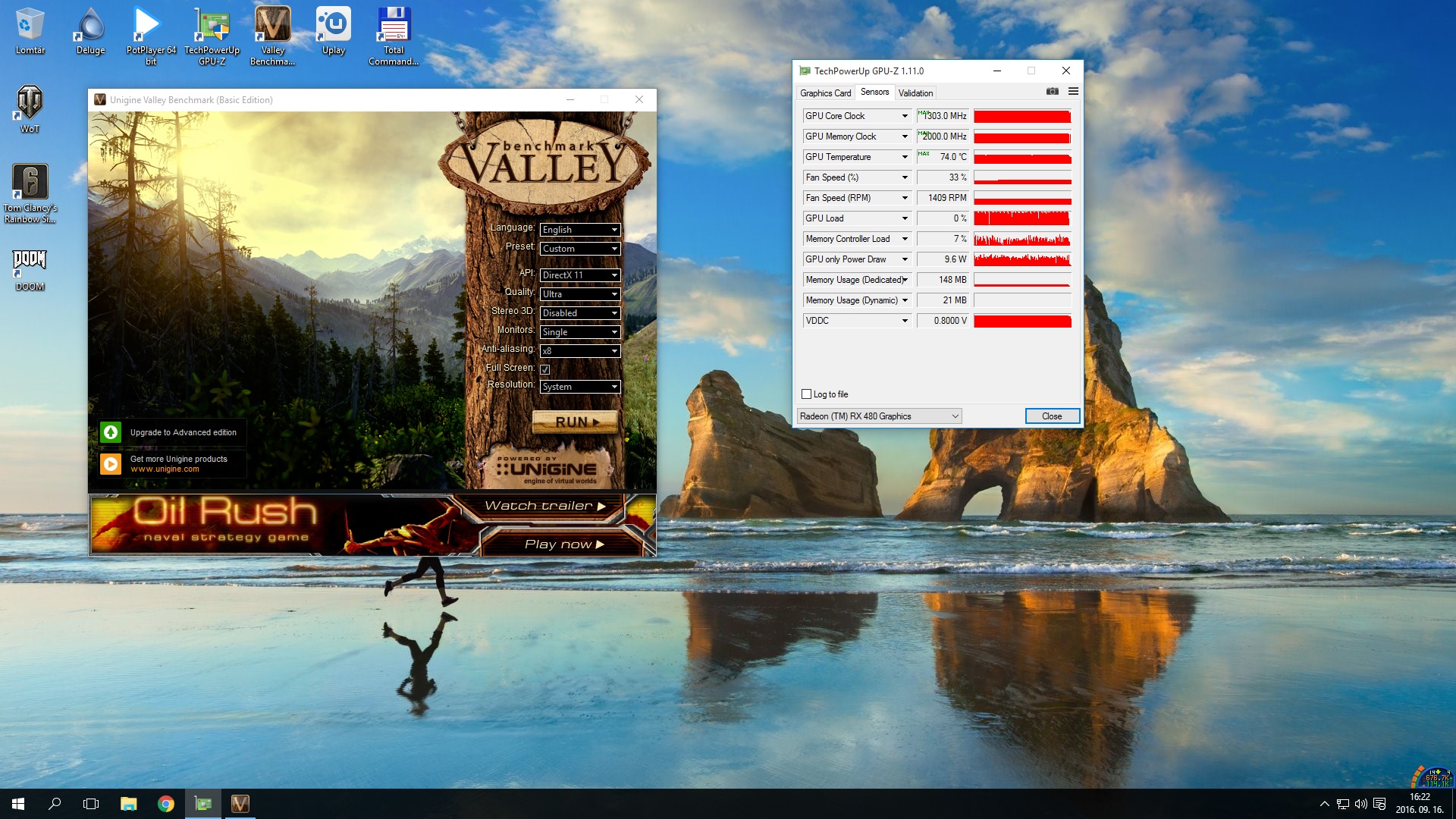Click the RUN button in Valley Benchmark
Image resolution: width=1456 pixels, height=819 pixels.
(576, 422)
